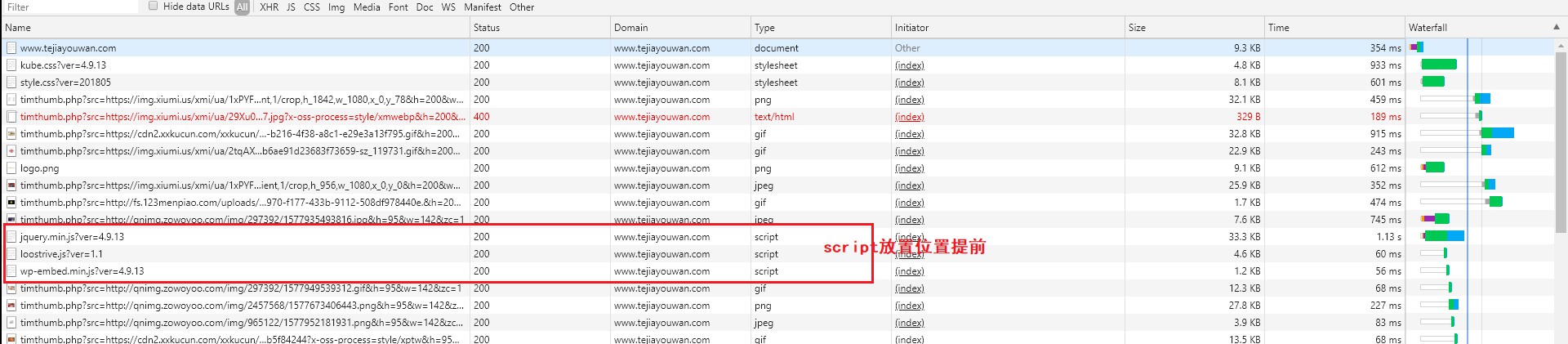Viewport: 1568px width, 344px height.
Task: Click the 1.13 s time cell
Action: 1388,237
